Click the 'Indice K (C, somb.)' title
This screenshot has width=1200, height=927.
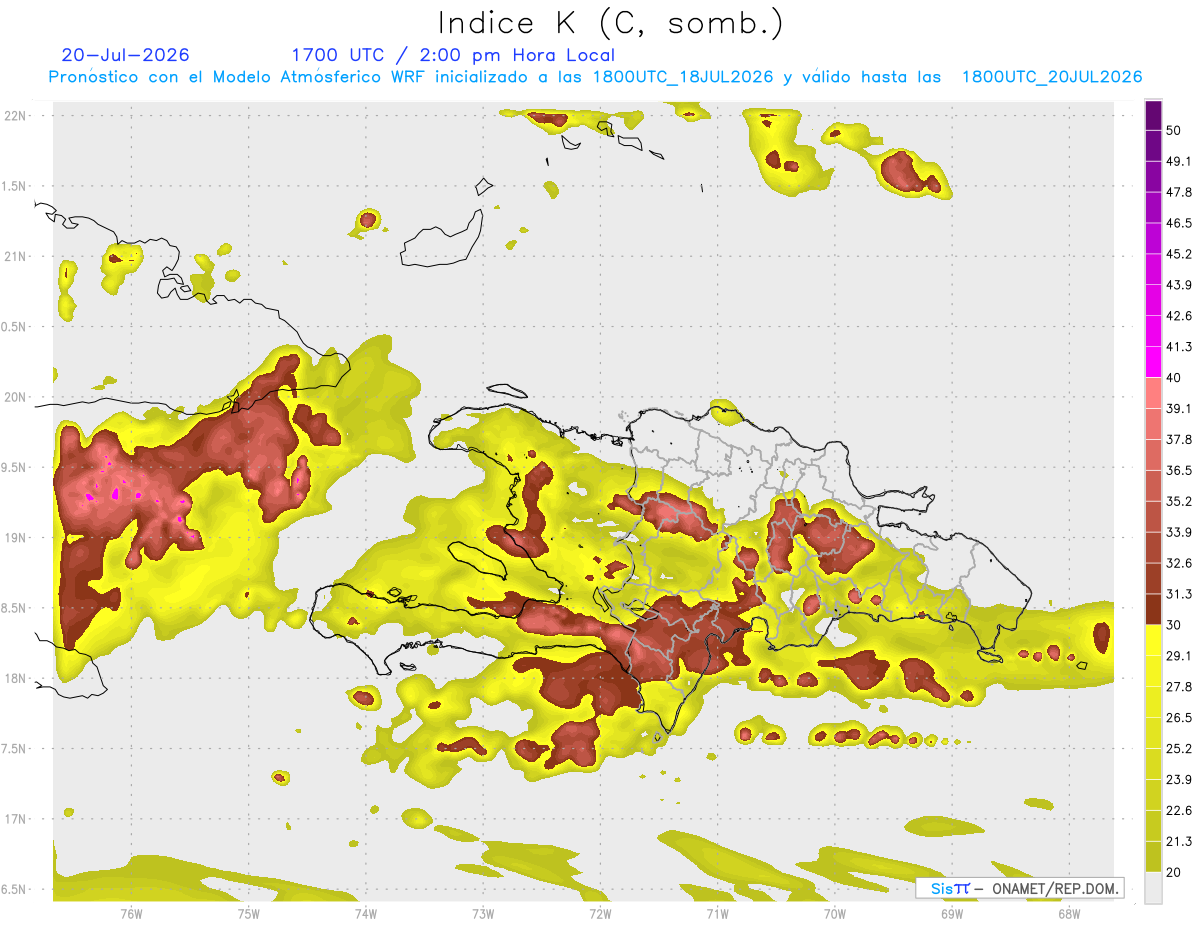tap(610, 23)
